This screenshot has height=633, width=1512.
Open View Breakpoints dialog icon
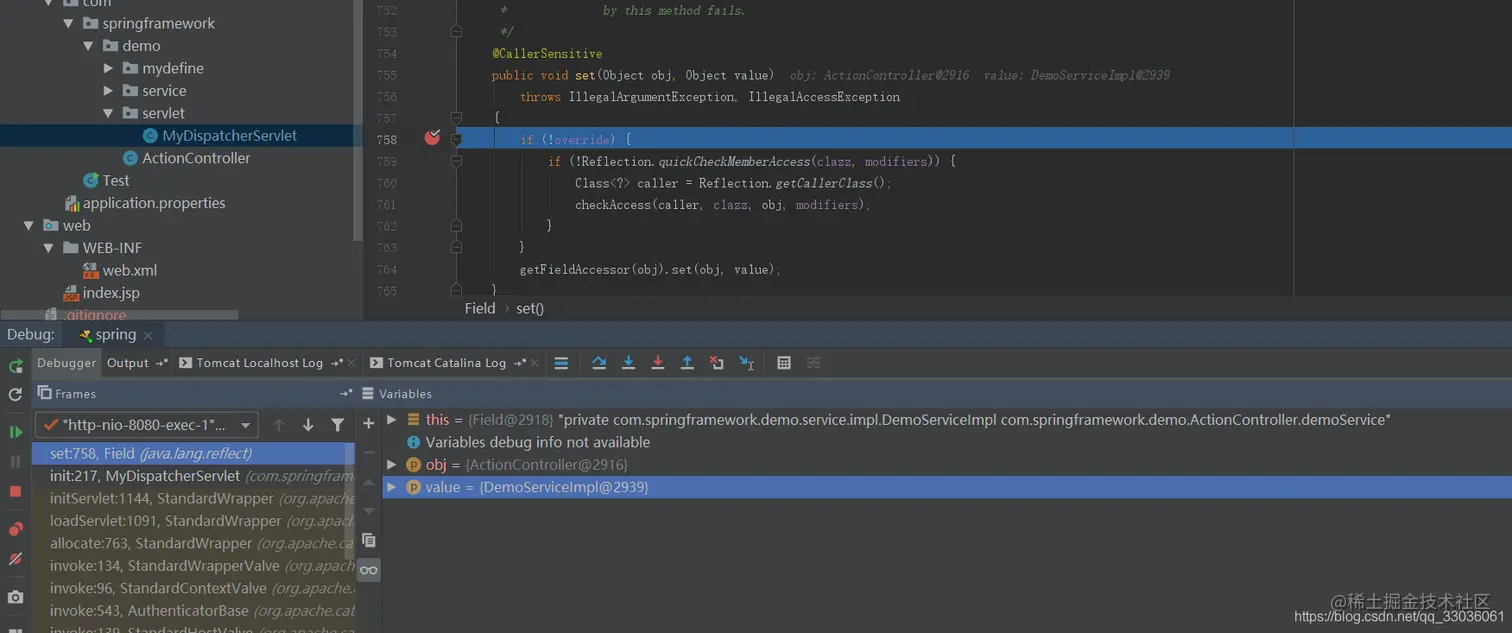point(15,529)
